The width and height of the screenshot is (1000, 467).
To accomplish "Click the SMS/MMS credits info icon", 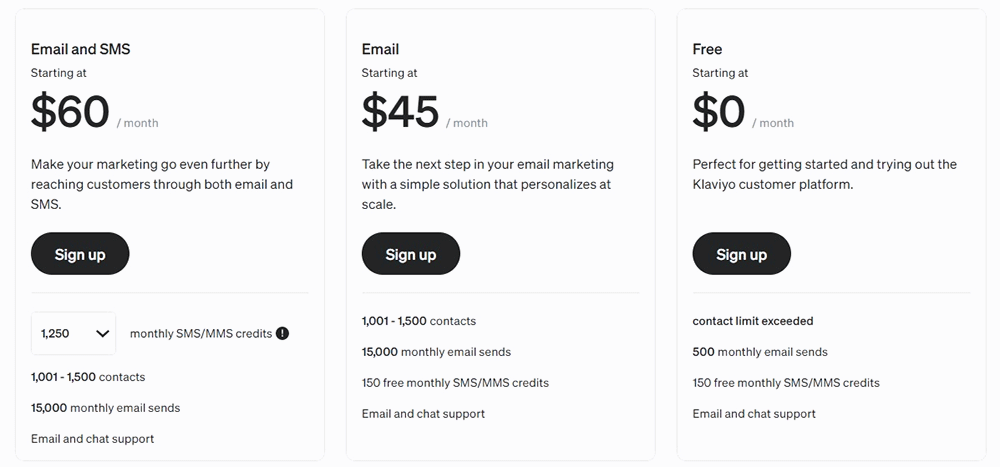I will (x=282, y=333).
